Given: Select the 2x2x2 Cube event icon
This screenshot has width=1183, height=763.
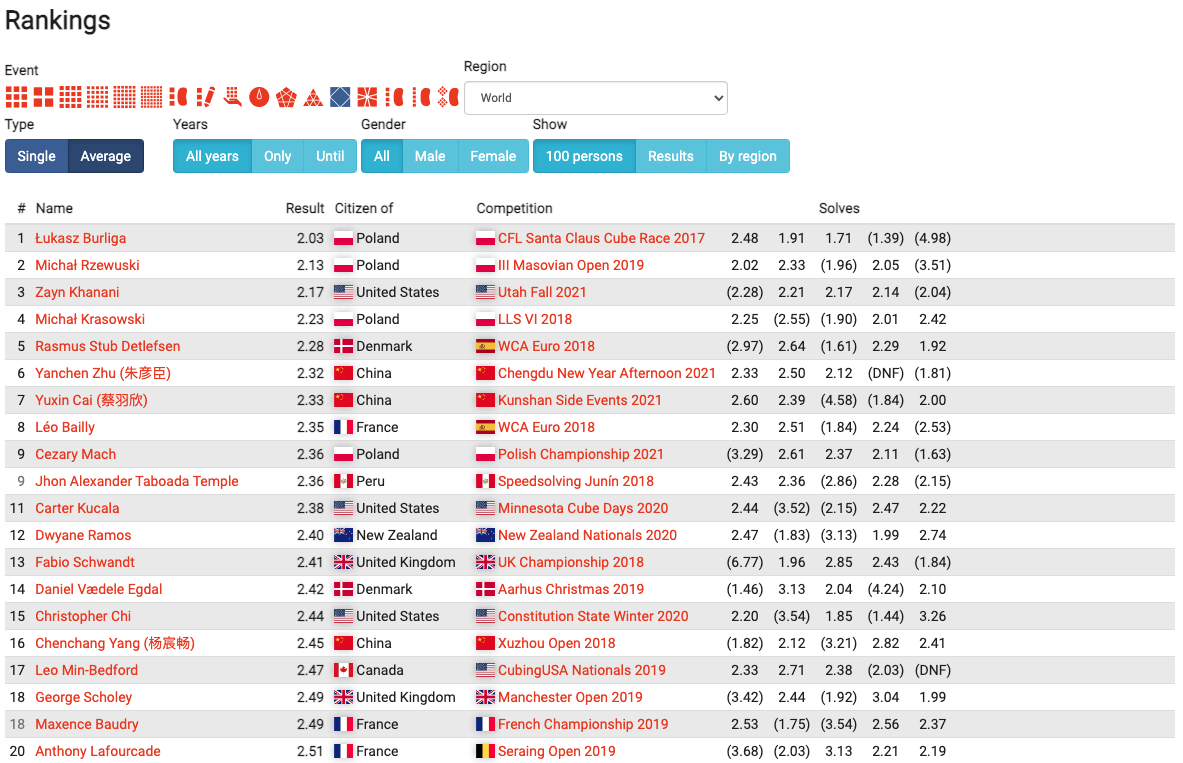Looking at the screenshot, I should [43, 97].
